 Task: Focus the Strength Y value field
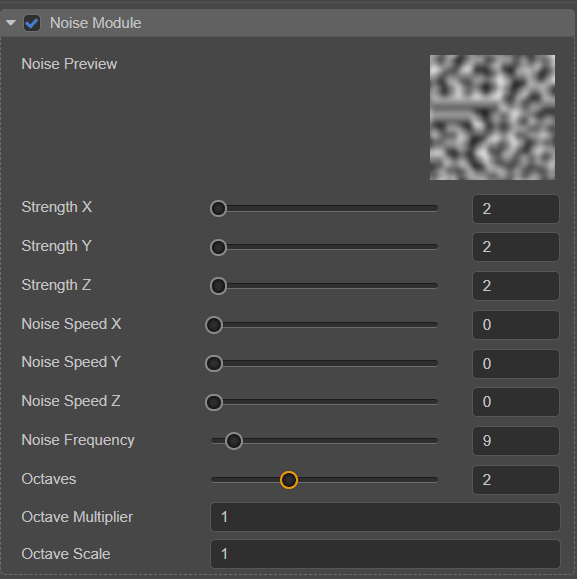coord(516,247)
